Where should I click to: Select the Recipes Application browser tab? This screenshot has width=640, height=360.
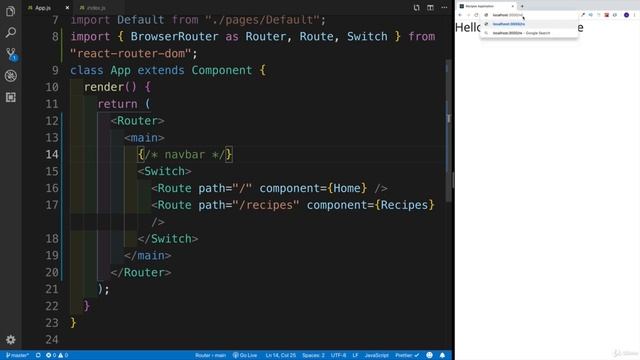486,6
